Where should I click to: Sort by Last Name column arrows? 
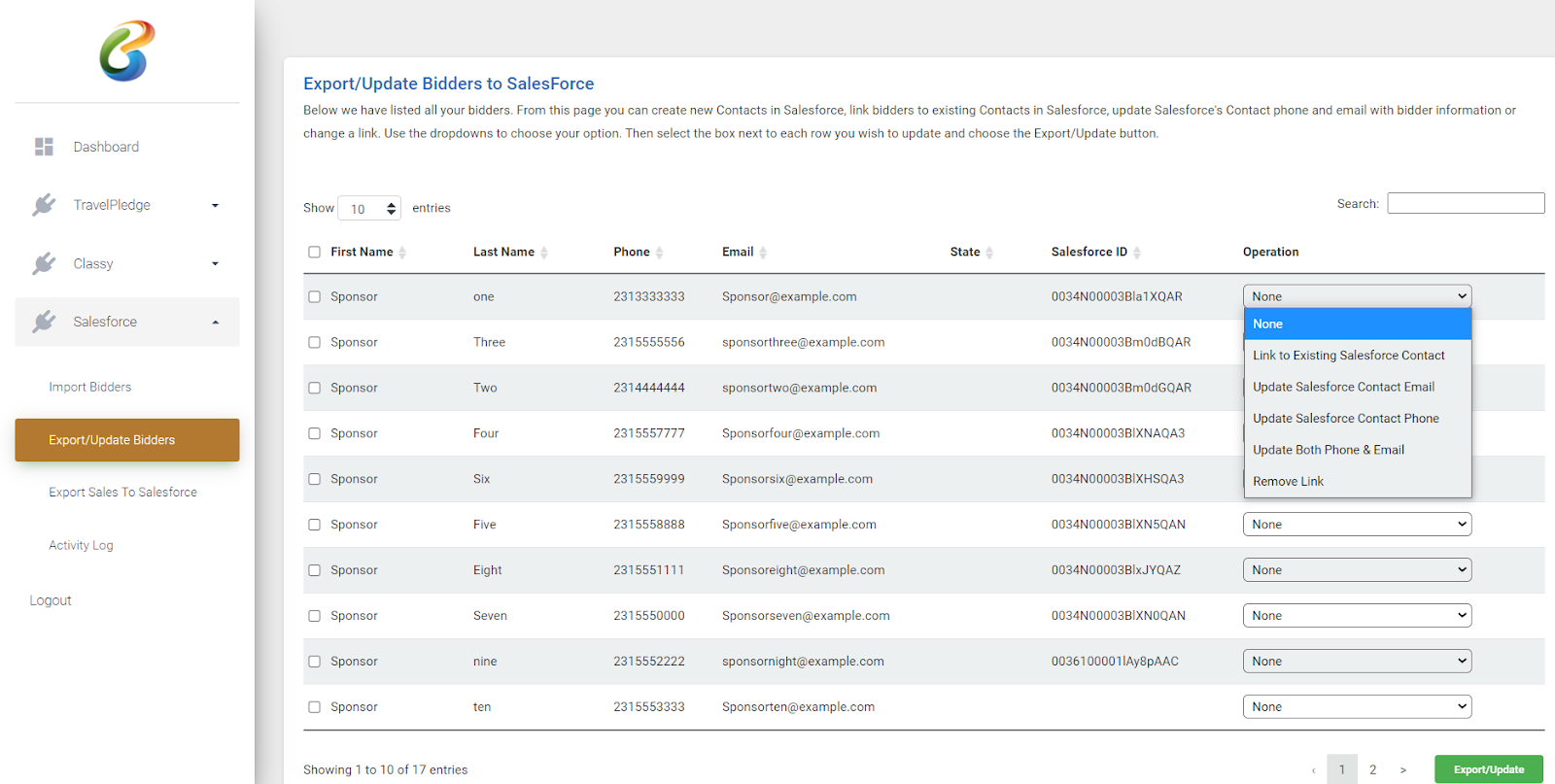coord(544,253)
